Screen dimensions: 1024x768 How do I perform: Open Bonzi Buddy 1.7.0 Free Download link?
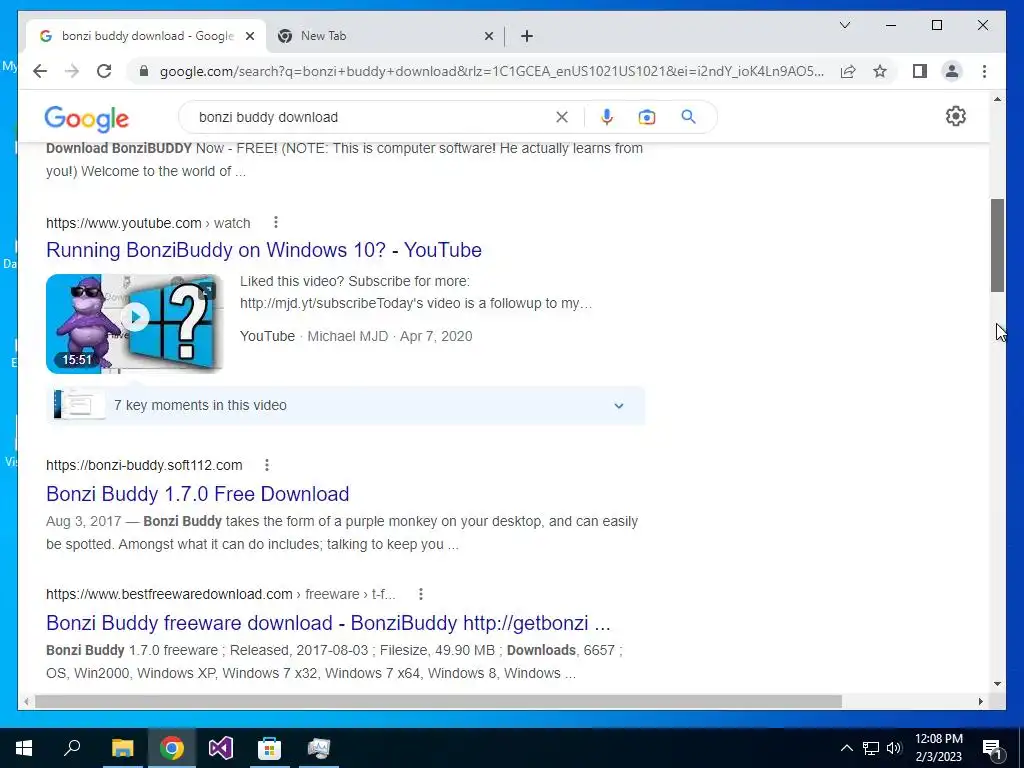197,494
